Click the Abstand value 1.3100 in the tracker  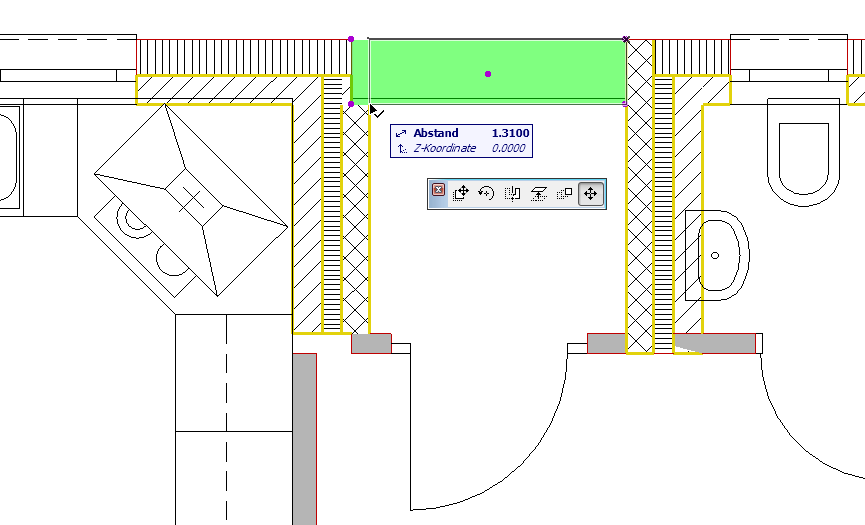(510, 133)
